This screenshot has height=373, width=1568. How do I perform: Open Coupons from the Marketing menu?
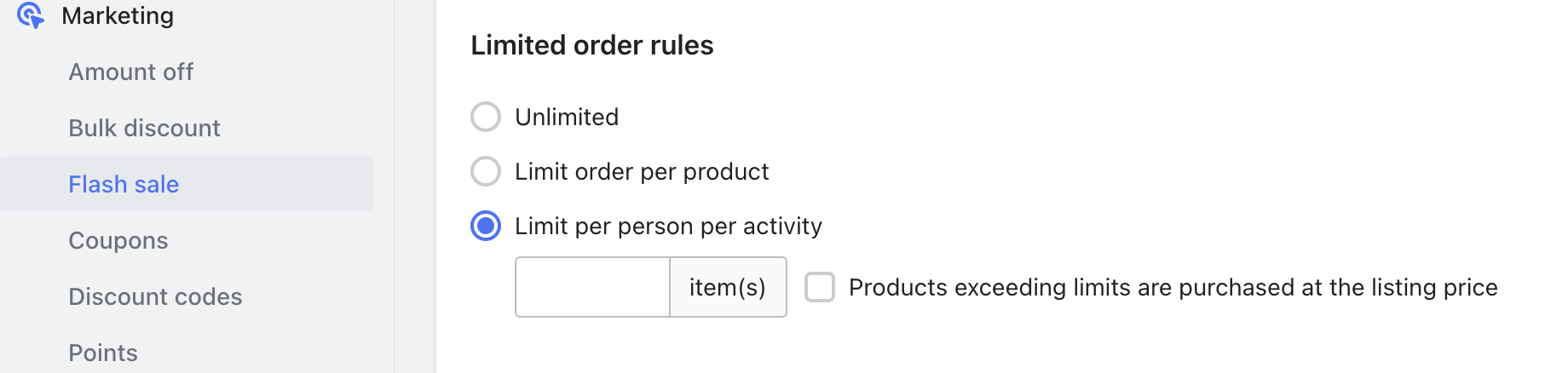coord(118,240)
